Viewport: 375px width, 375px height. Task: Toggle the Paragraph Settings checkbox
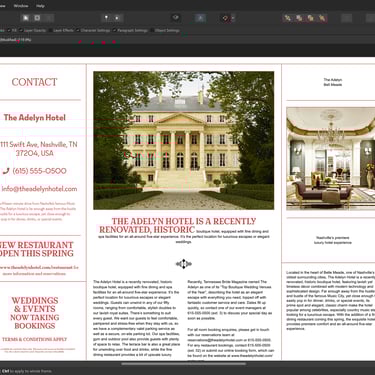click(114, 30)
